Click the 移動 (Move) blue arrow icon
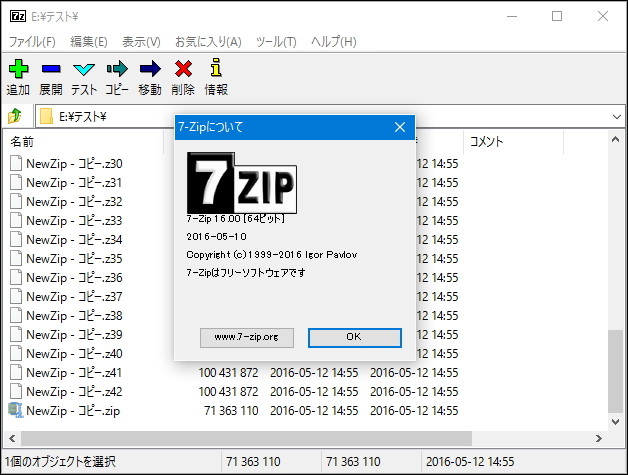Image resolution: width=628 pixels, height=475 pixels. (150, 69)
